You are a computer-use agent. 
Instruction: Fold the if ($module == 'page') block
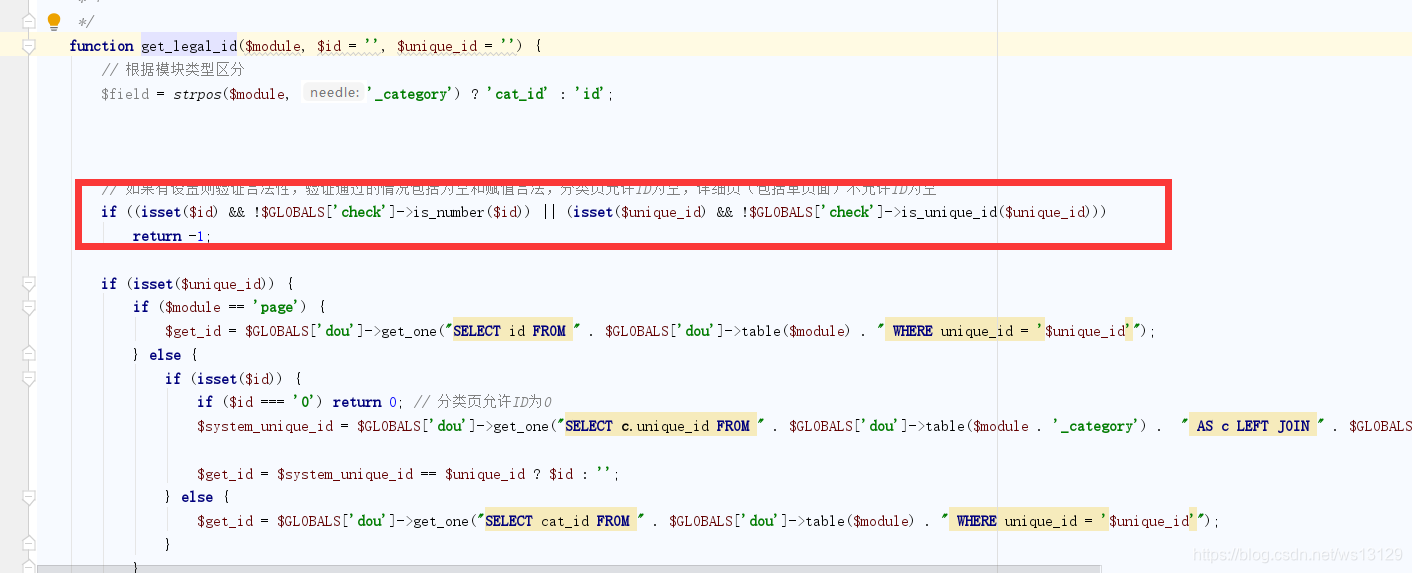point(29,307)
